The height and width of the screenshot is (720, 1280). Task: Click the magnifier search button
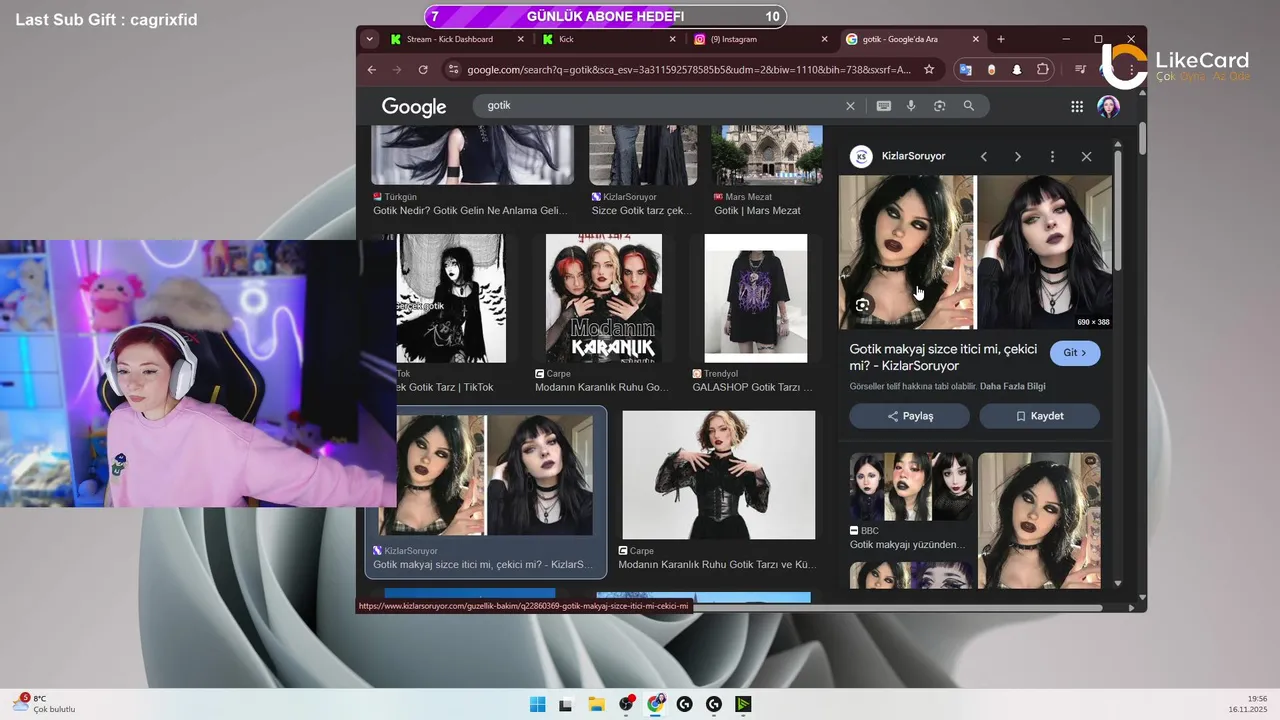[969, 106]
